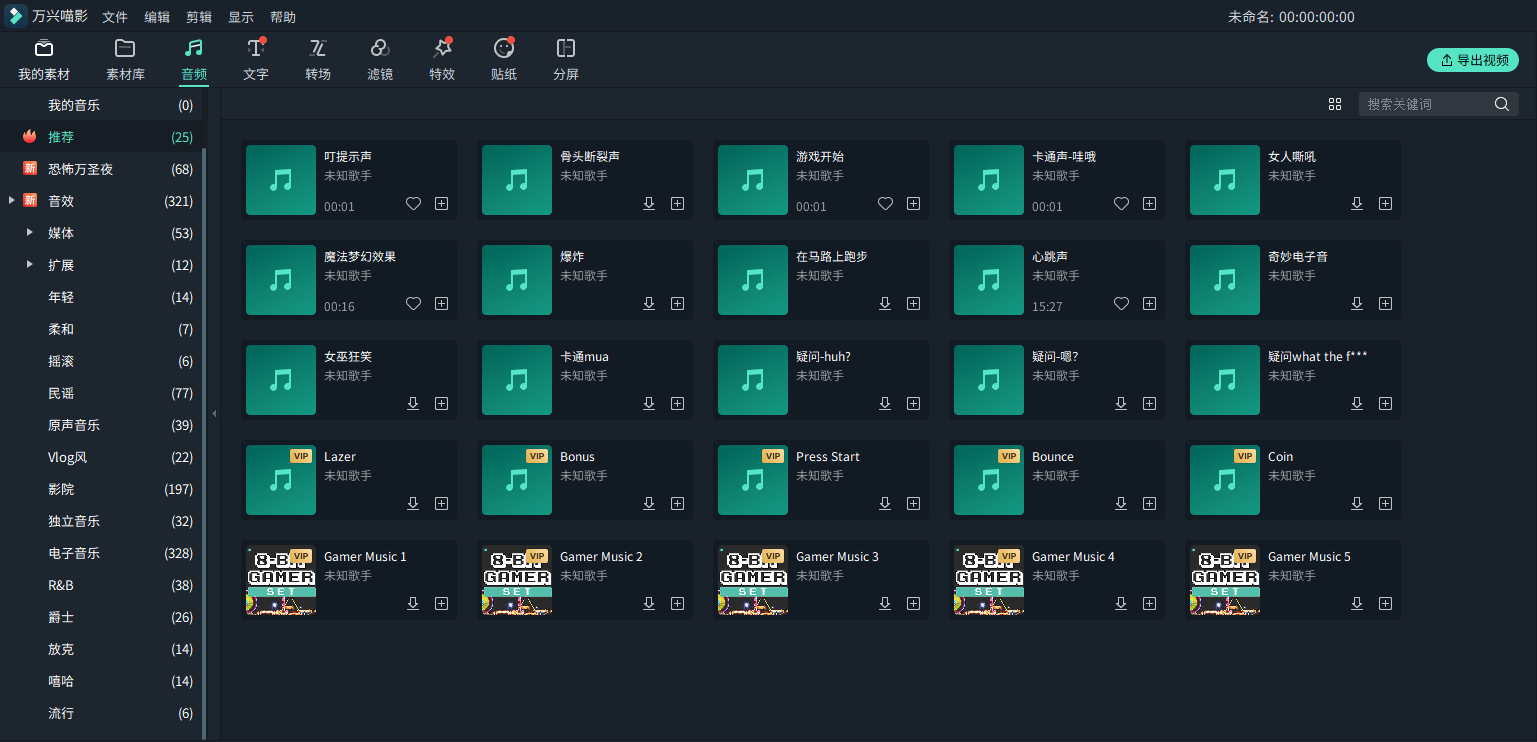Viewport: 1537px width, 742px height.
Task: Favorite the 游戏开始 audio clip
Action: pyautogui.click(x=885, y=203)
